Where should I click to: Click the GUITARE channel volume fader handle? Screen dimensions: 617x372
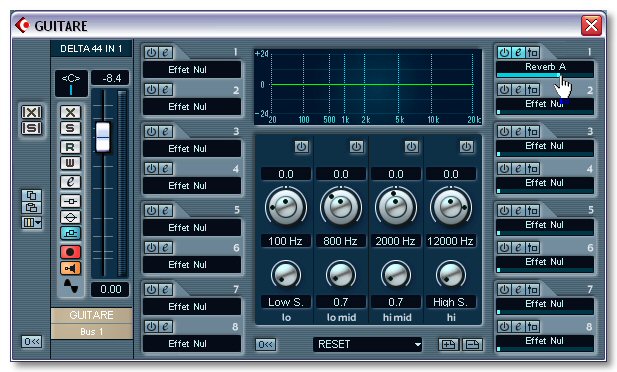103,137
